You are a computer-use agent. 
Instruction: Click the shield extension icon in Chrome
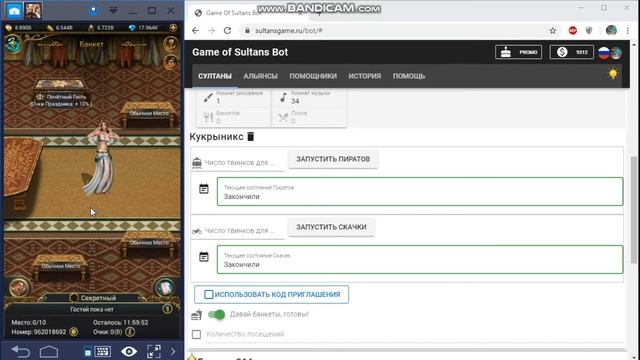click(x=589, y=31)
